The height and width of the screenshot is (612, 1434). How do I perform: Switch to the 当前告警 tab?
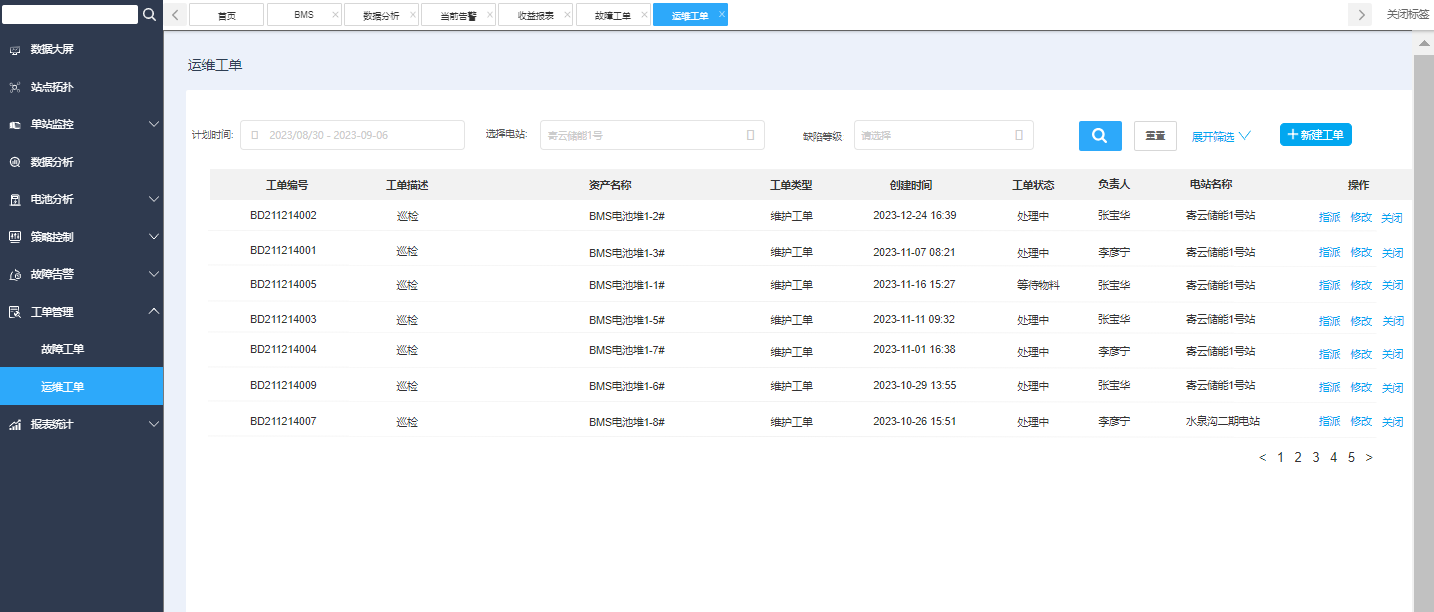pos(458,15)
